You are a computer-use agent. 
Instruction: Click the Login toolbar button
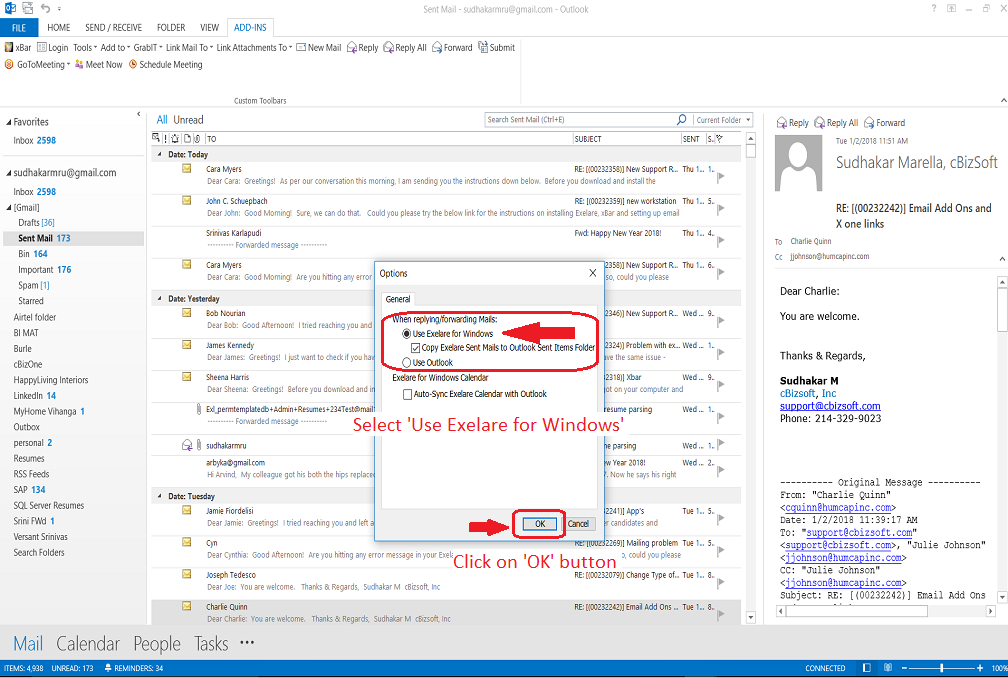click(53, 48)
